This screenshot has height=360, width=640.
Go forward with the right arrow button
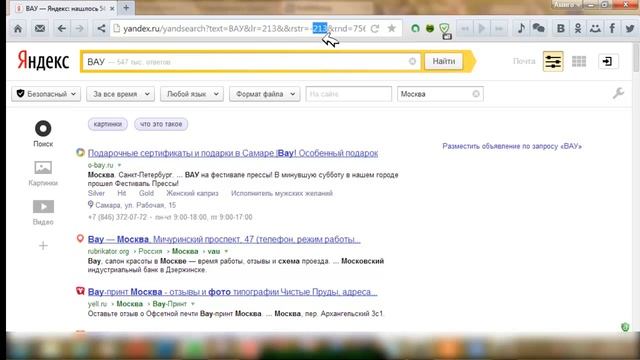pos(80,29)
